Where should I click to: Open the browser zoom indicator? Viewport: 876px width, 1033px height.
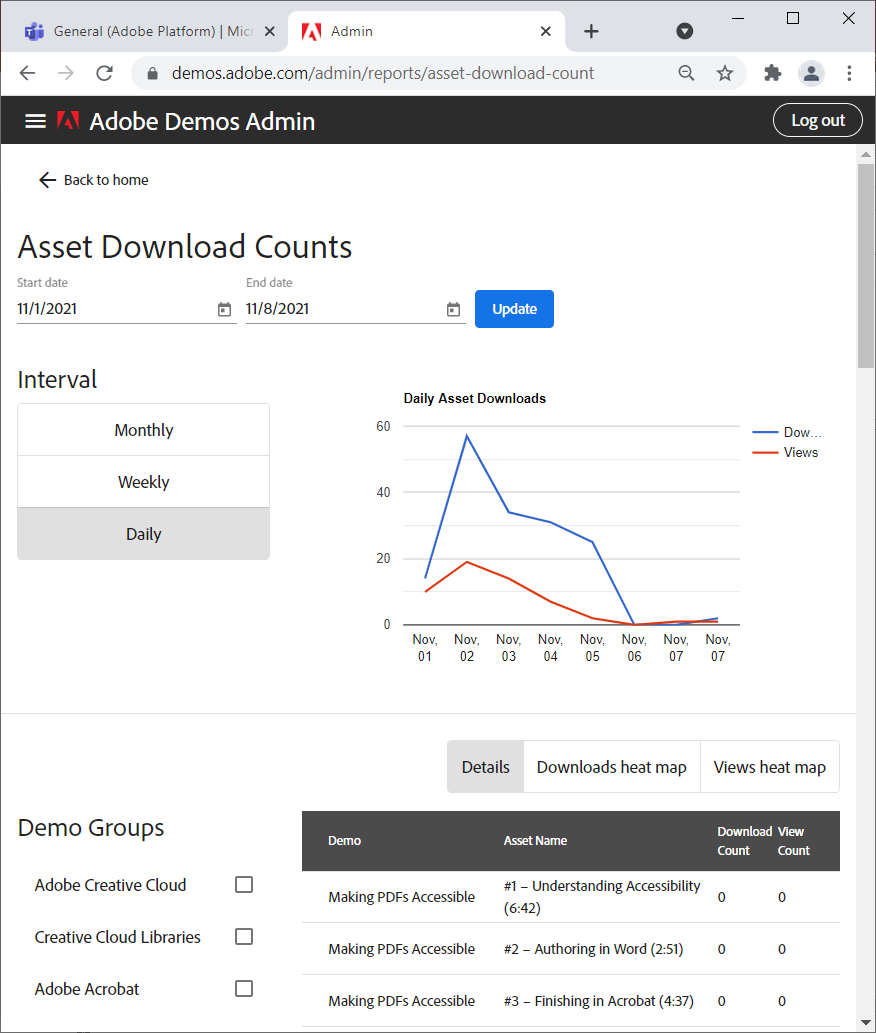click(x=686, y=73)
